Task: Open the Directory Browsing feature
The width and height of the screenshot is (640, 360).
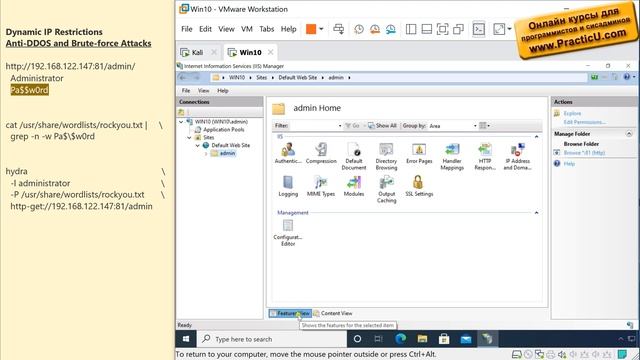Action: [x=386, y=156]
